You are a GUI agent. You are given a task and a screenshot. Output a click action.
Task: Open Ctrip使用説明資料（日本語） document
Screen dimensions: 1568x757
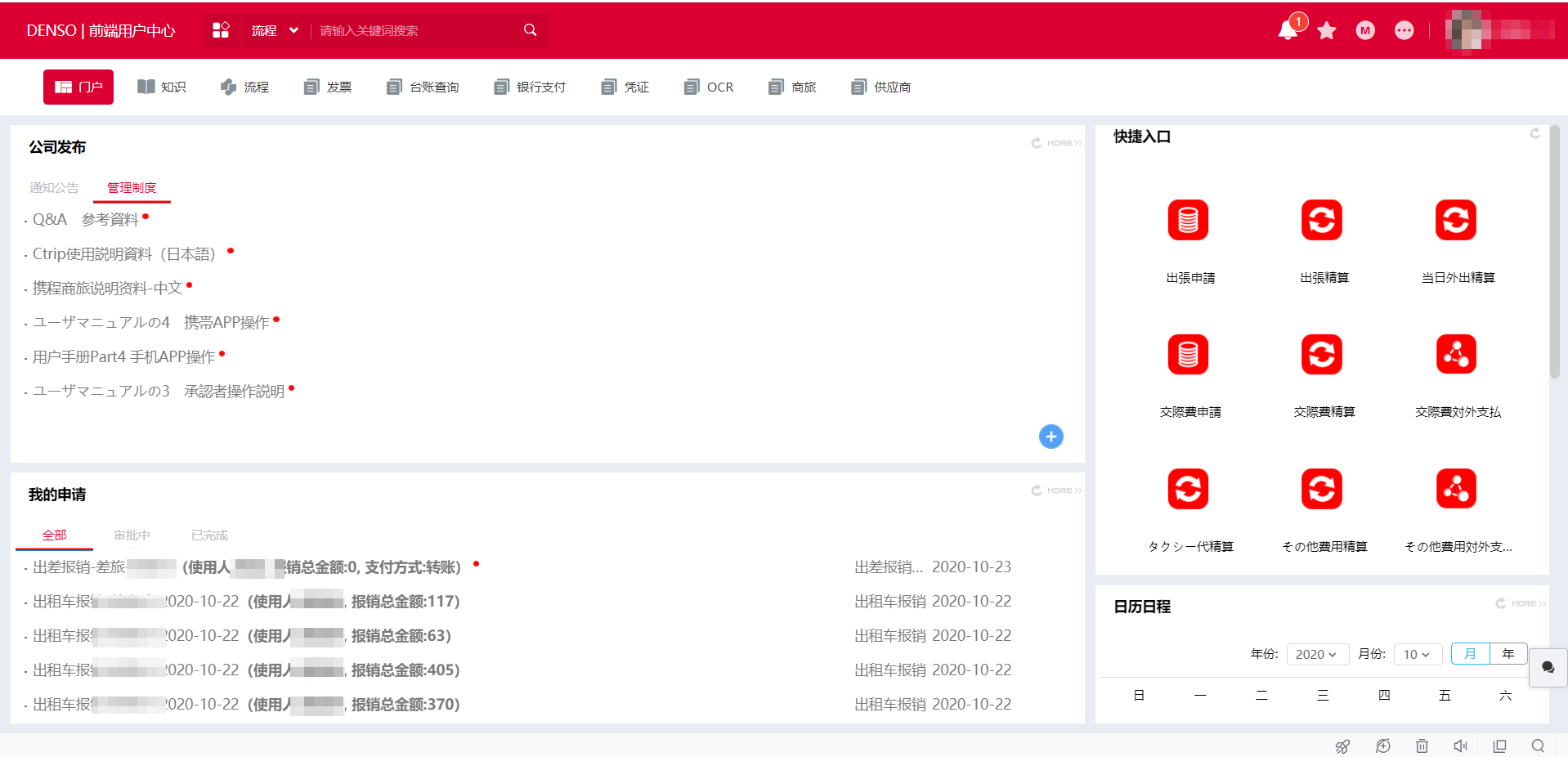(124, 254)
